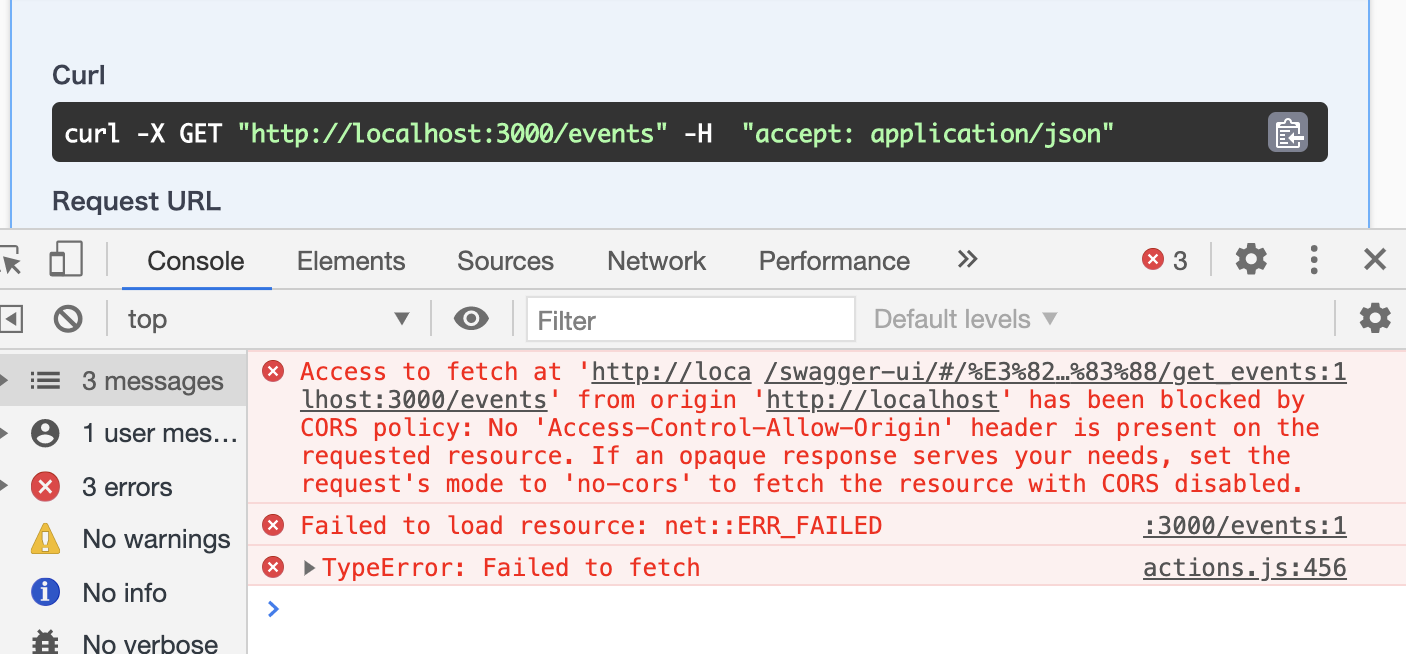Switch to the Elements tab
This screenshot has width=1406, height=654.
pyautogui.click(x=351, y=261)
